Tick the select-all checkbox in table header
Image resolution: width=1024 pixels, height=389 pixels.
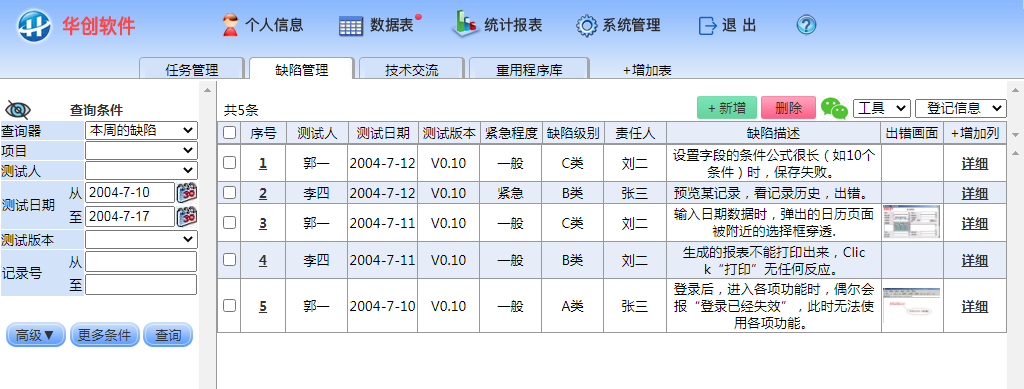[x=229, y=132]
